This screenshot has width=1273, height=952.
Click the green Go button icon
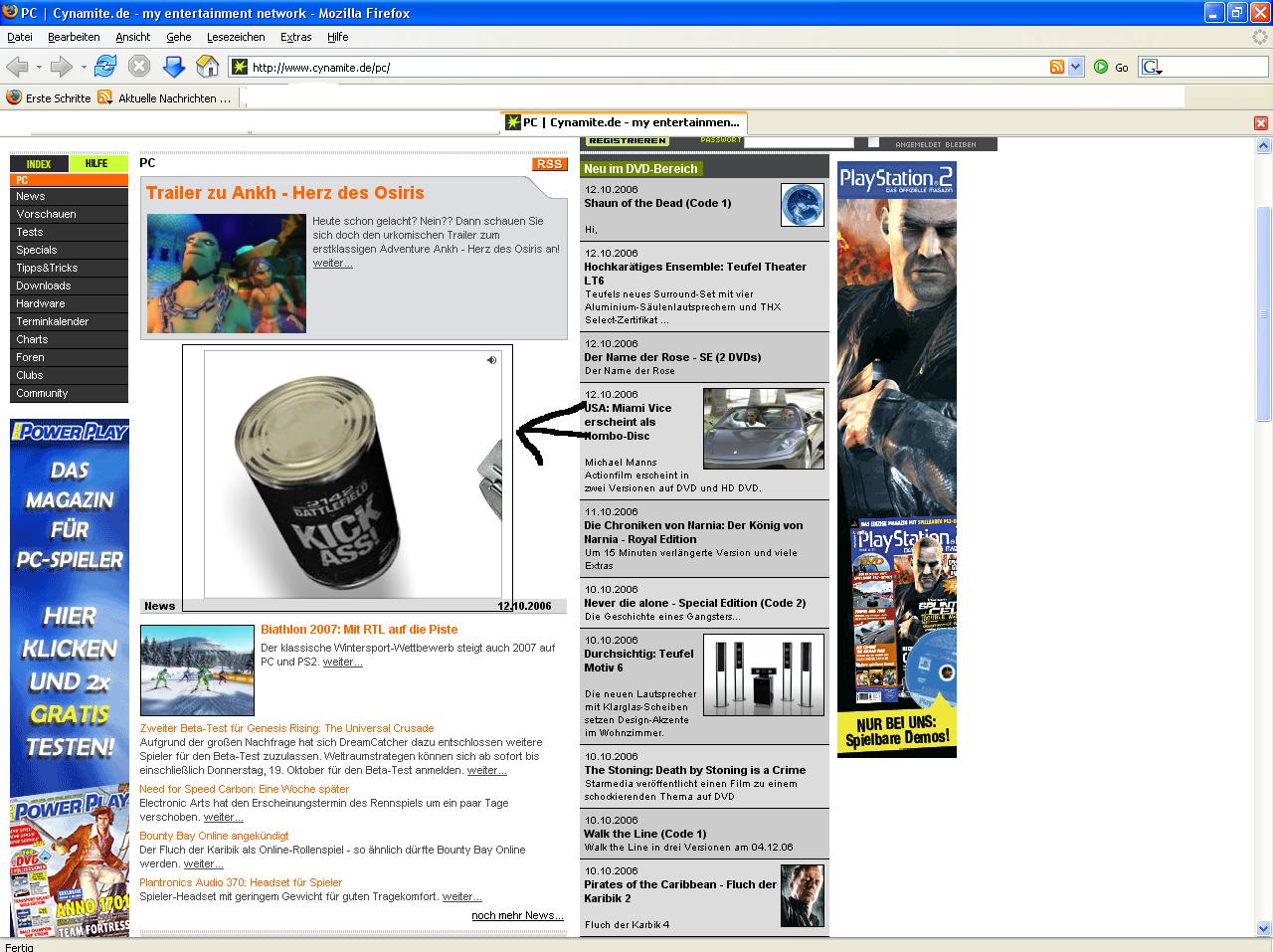[x=1101, y=67]
